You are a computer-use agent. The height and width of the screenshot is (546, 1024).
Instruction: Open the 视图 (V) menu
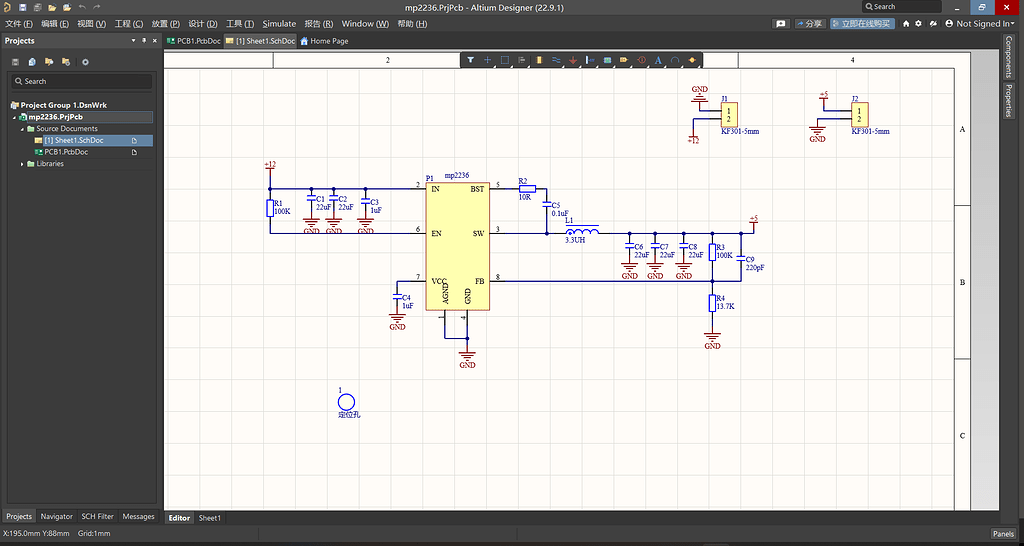[x=91, y=24]
